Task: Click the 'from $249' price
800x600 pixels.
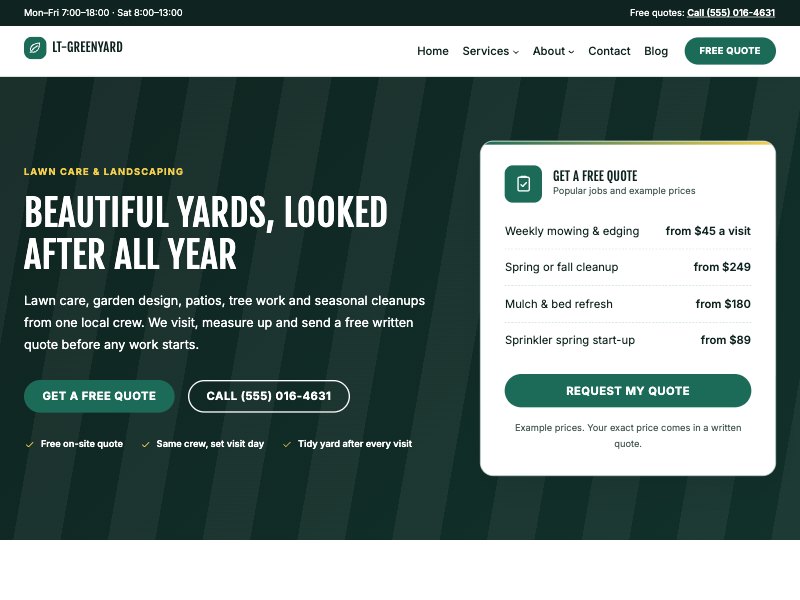Action: coord(722,267)
